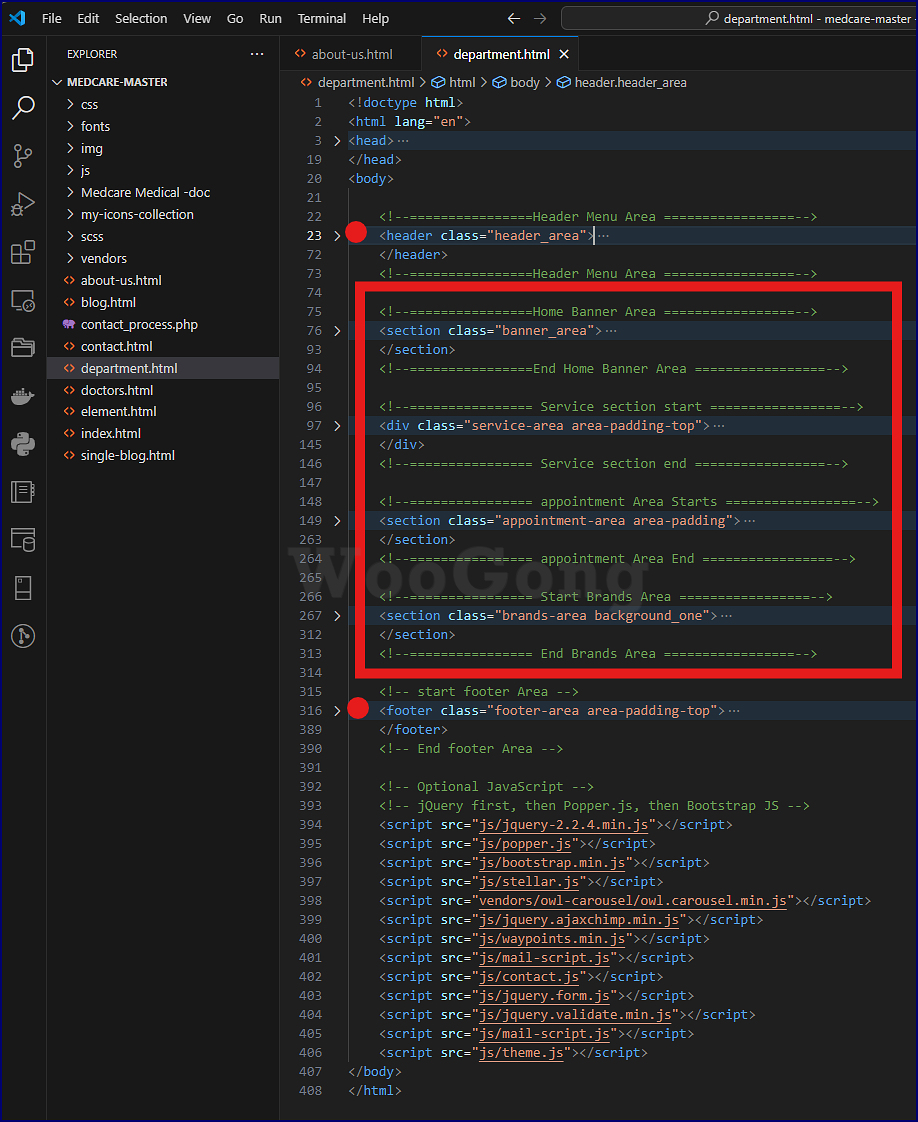Open blog.html from the Explorer
This screenshot has width=918, height=1122.
[163, 303]
